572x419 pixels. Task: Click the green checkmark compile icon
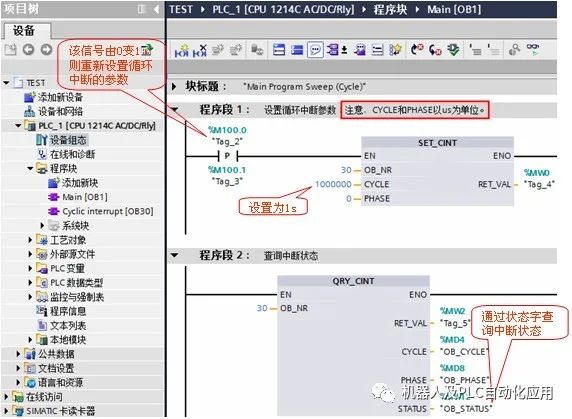(x=453, y=50)
